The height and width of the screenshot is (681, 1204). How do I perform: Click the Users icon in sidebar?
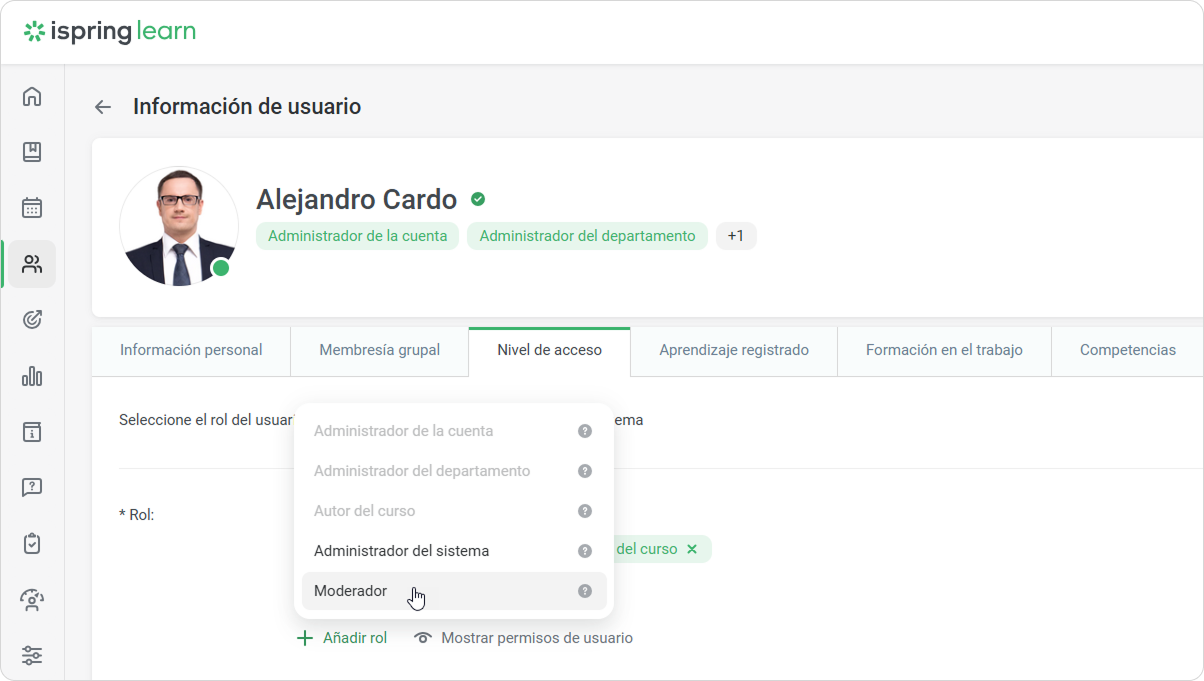pos(32,264)
